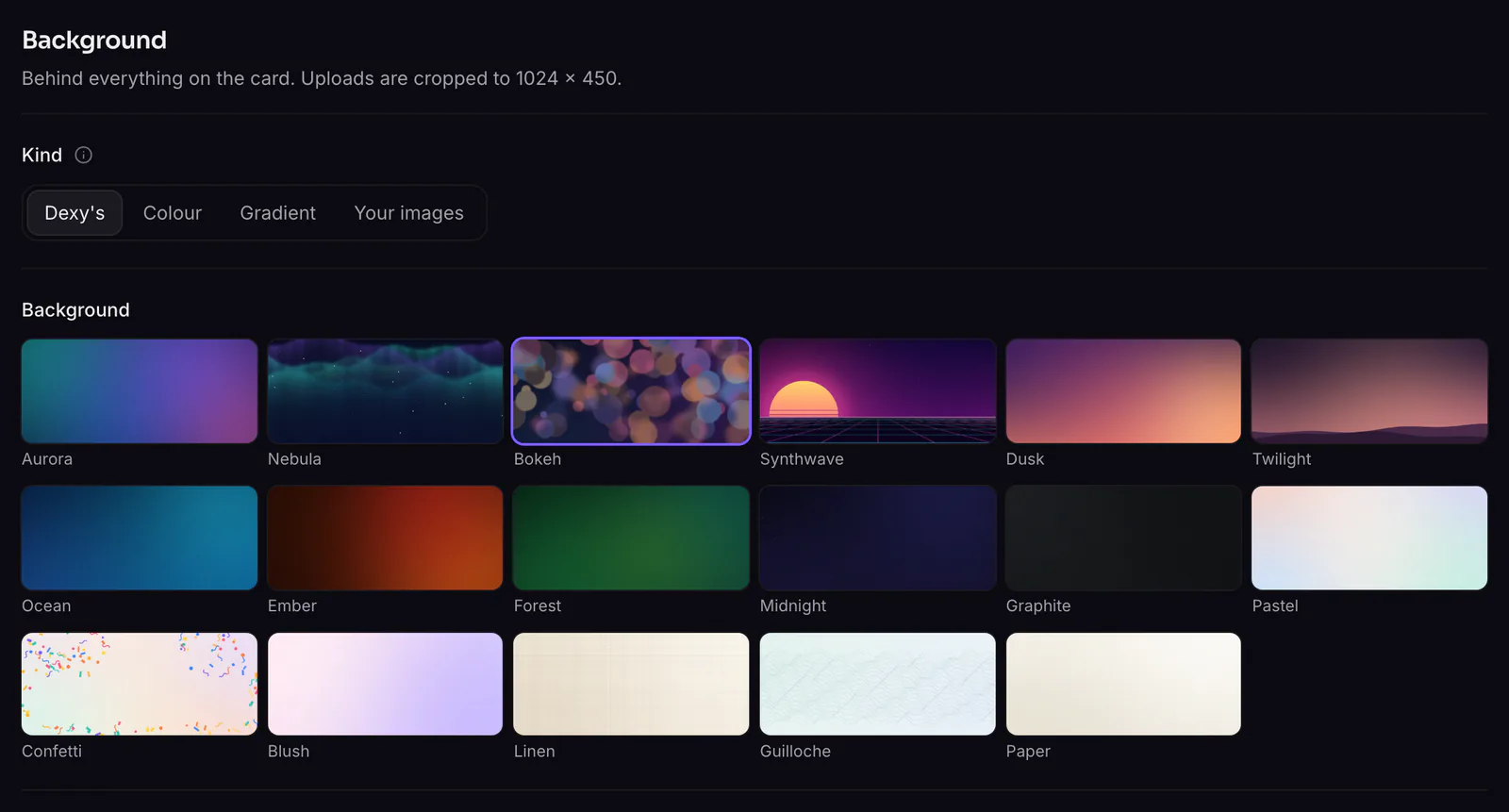Click the 'Midnight' label text

793,605
